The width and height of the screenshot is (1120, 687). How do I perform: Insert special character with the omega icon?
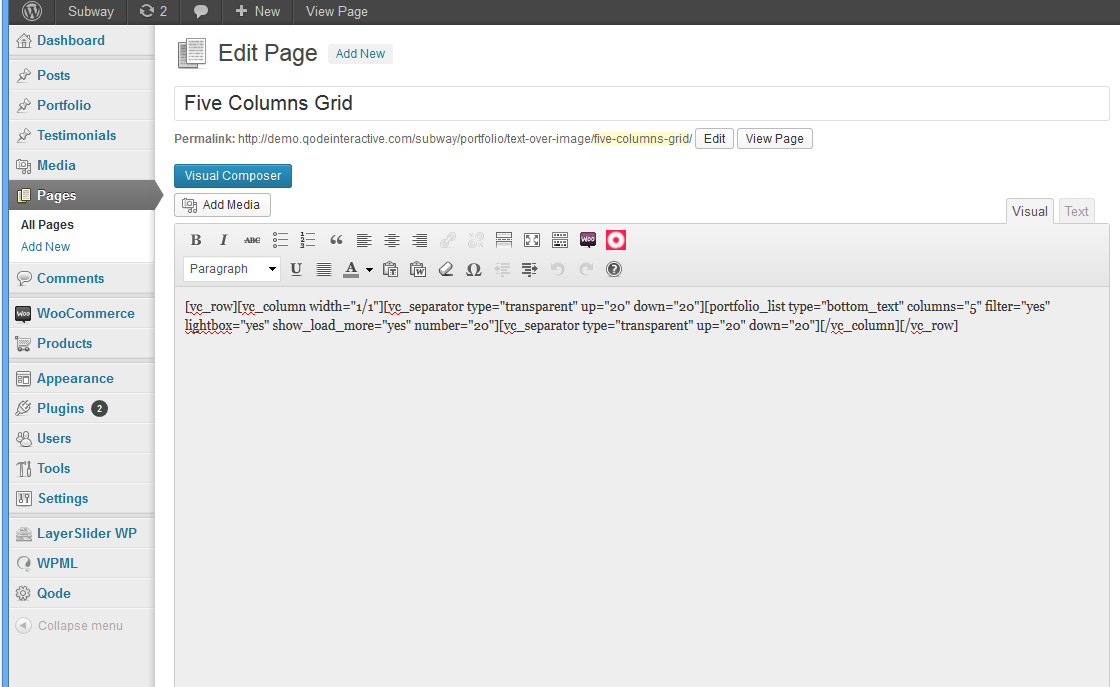pyautogui.click(x=474, y=269)
